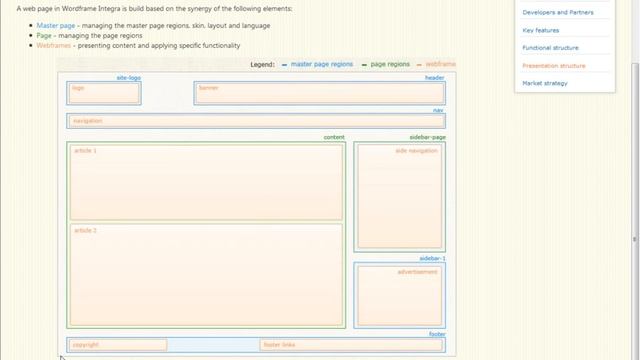The width and height of the screenshot is (640, 360).
Task: Click the logo webframe in diagram
Action: tap(104, 93)
